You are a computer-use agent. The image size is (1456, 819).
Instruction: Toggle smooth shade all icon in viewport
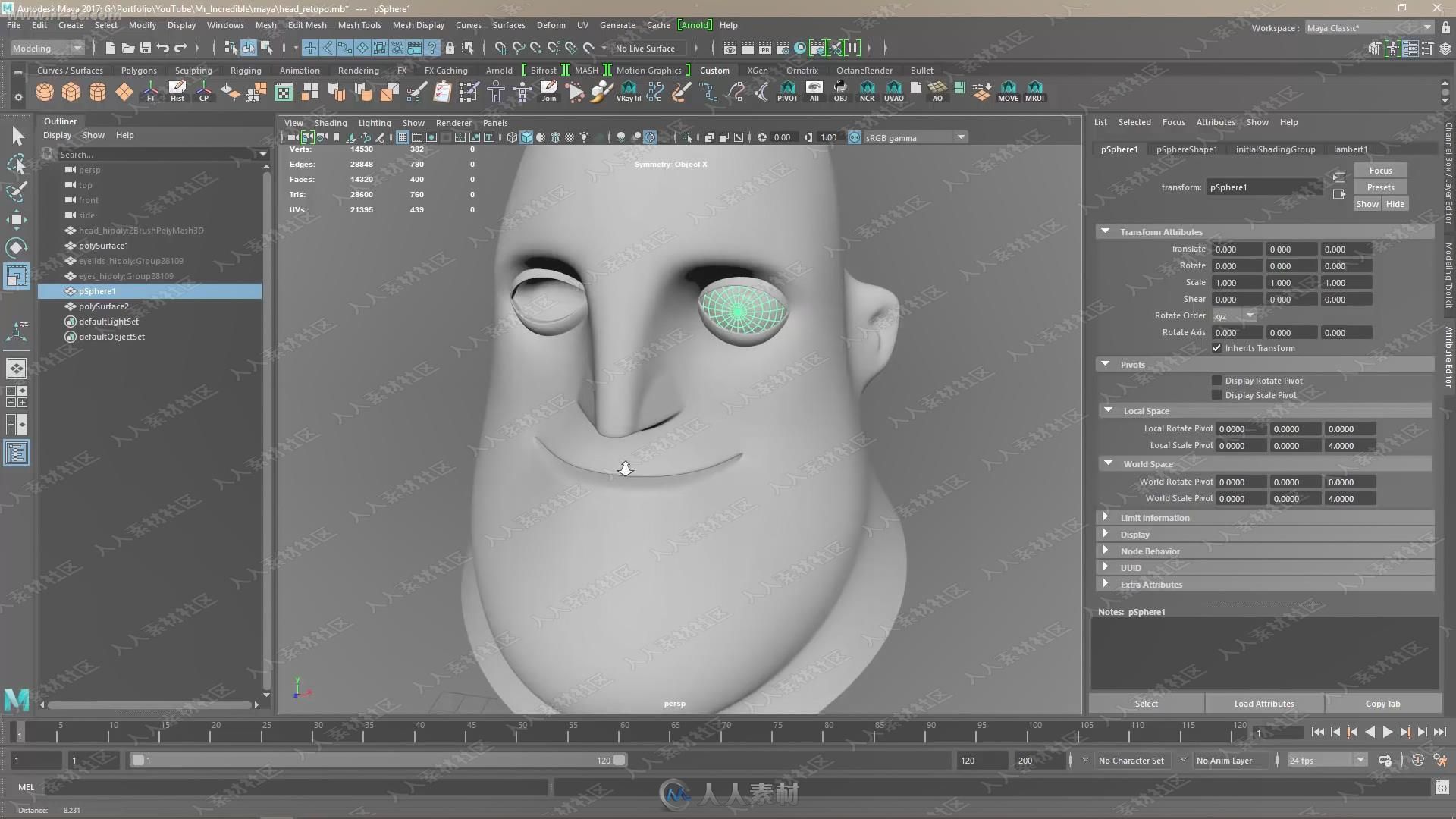[x=526, y=137]
